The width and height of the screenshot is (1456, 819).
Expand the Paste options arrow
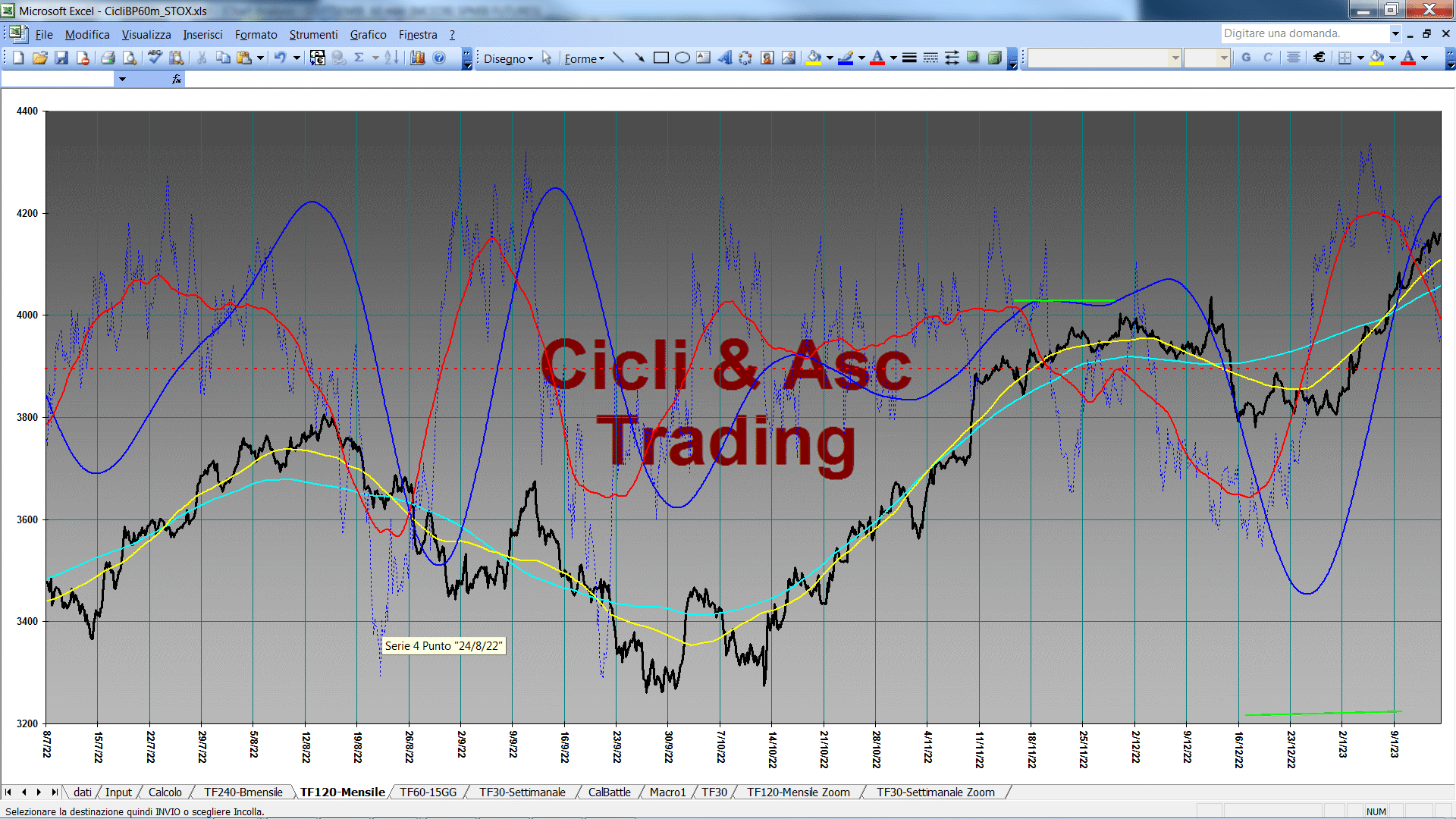[260, 58]
